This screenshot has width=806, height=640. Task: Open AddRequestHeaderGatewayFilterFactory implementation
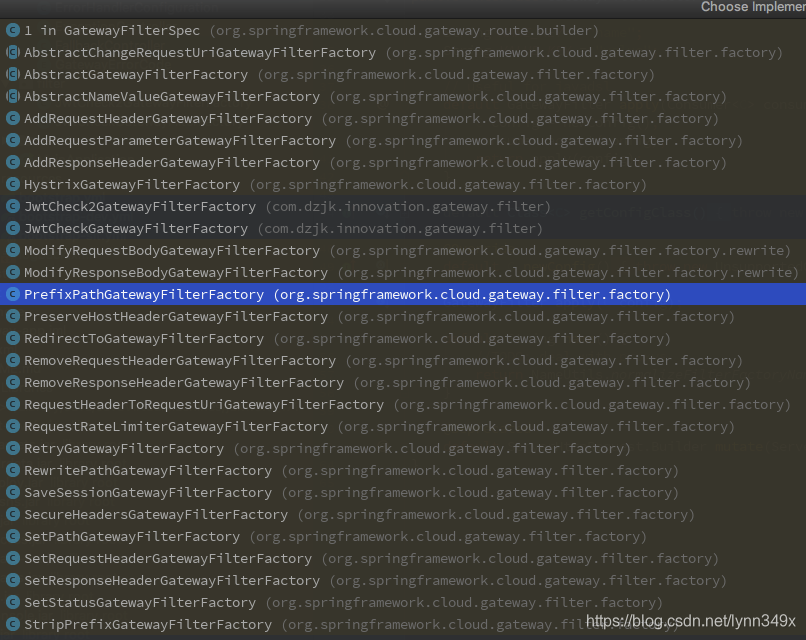click(403, 118)
